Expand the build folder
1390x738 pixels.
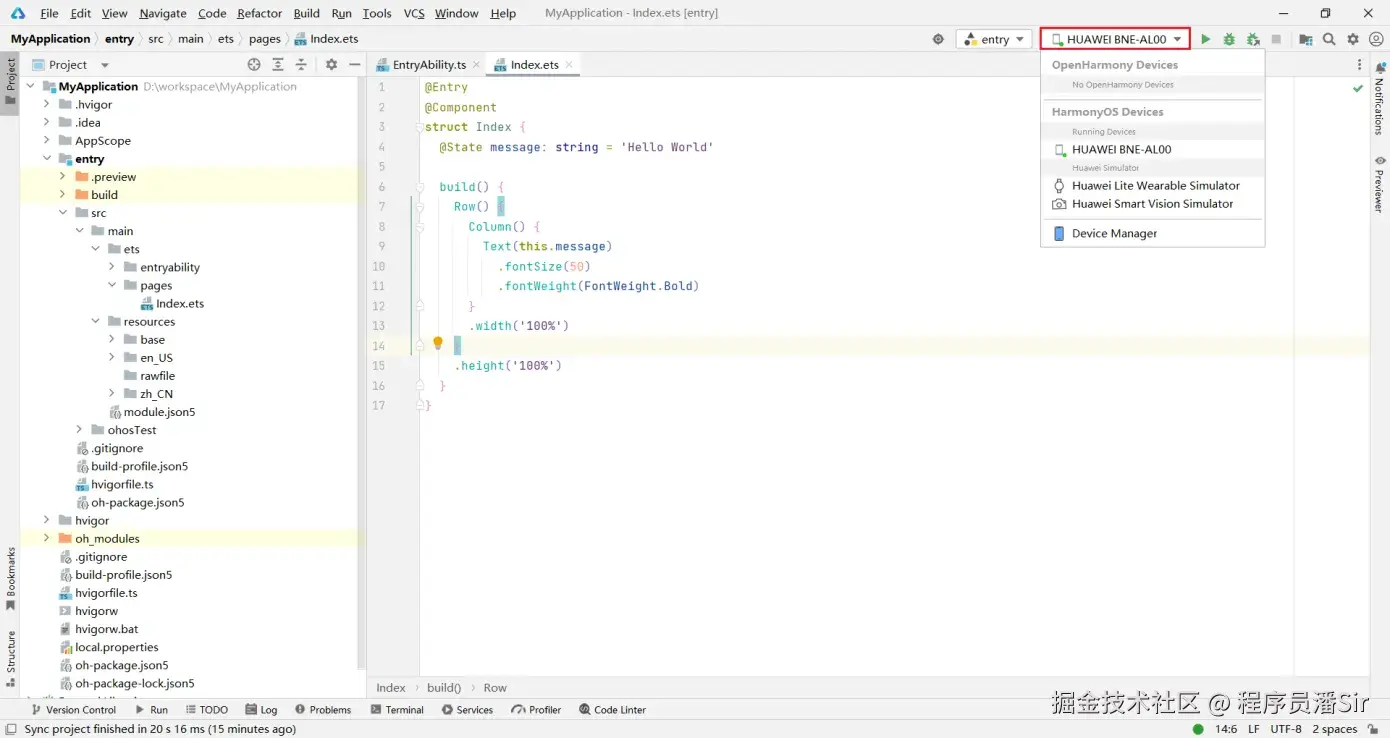(62, 194)
